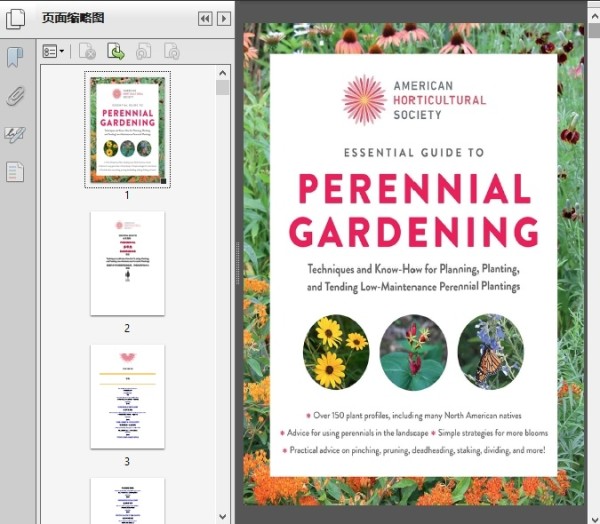Image resolution: width=600 pixels, height=524 pixels.
Task: Click the ESSENTIAL GUIDE TO heading
Action: (x=414, y=153)
